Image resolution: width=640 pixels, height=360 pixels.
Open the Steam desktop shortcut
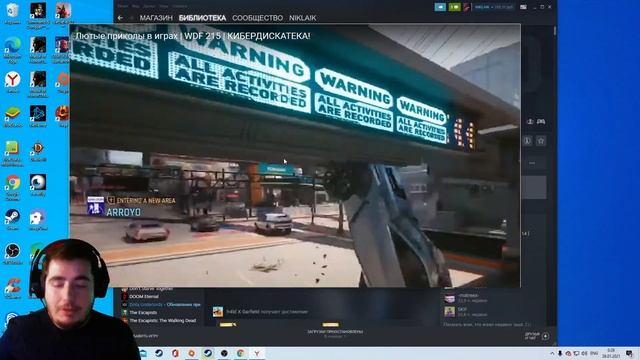[x=12, y=219]
